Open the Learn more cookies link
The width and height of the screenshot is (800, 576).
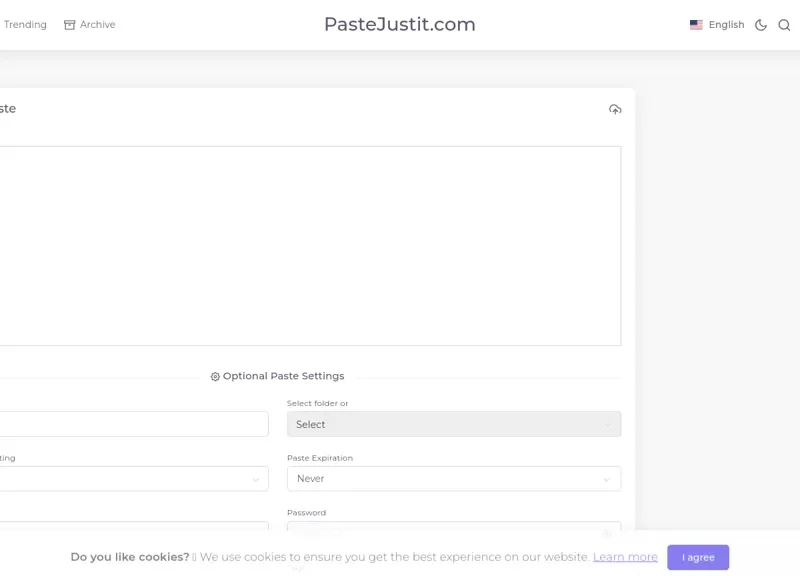click(x=624, y=557)
